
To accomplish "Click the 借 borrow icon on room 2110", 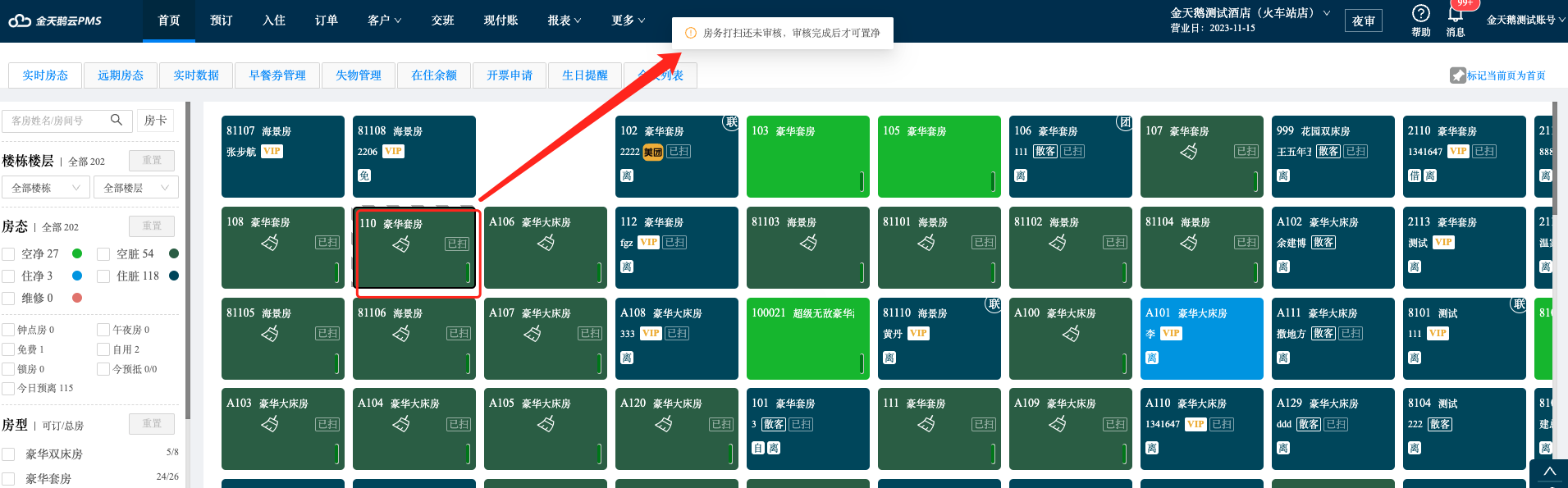I will 1415,176.
